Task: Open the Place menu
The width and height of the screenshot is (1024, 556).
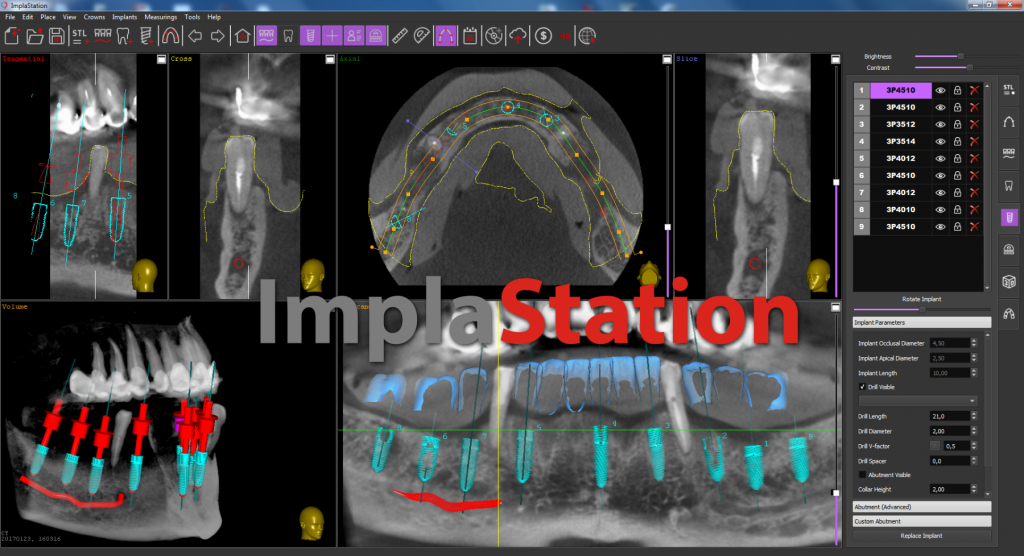Action: [x=48, y=17]
